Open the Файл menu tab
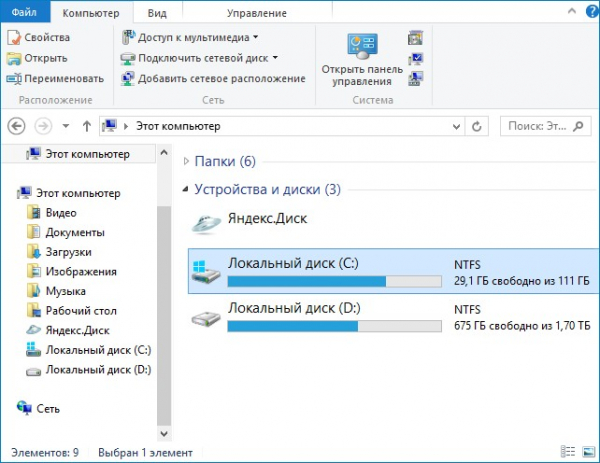This screenshot has width=600, height=463. 24,12
